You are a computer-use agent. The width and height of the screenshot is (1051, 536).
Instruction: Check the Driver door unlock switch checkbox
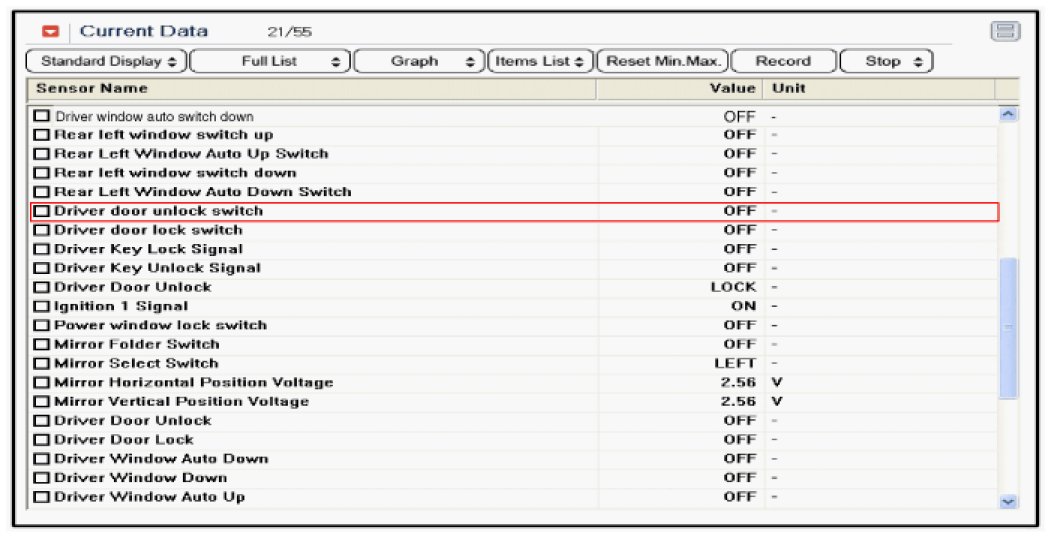(41, 212)
